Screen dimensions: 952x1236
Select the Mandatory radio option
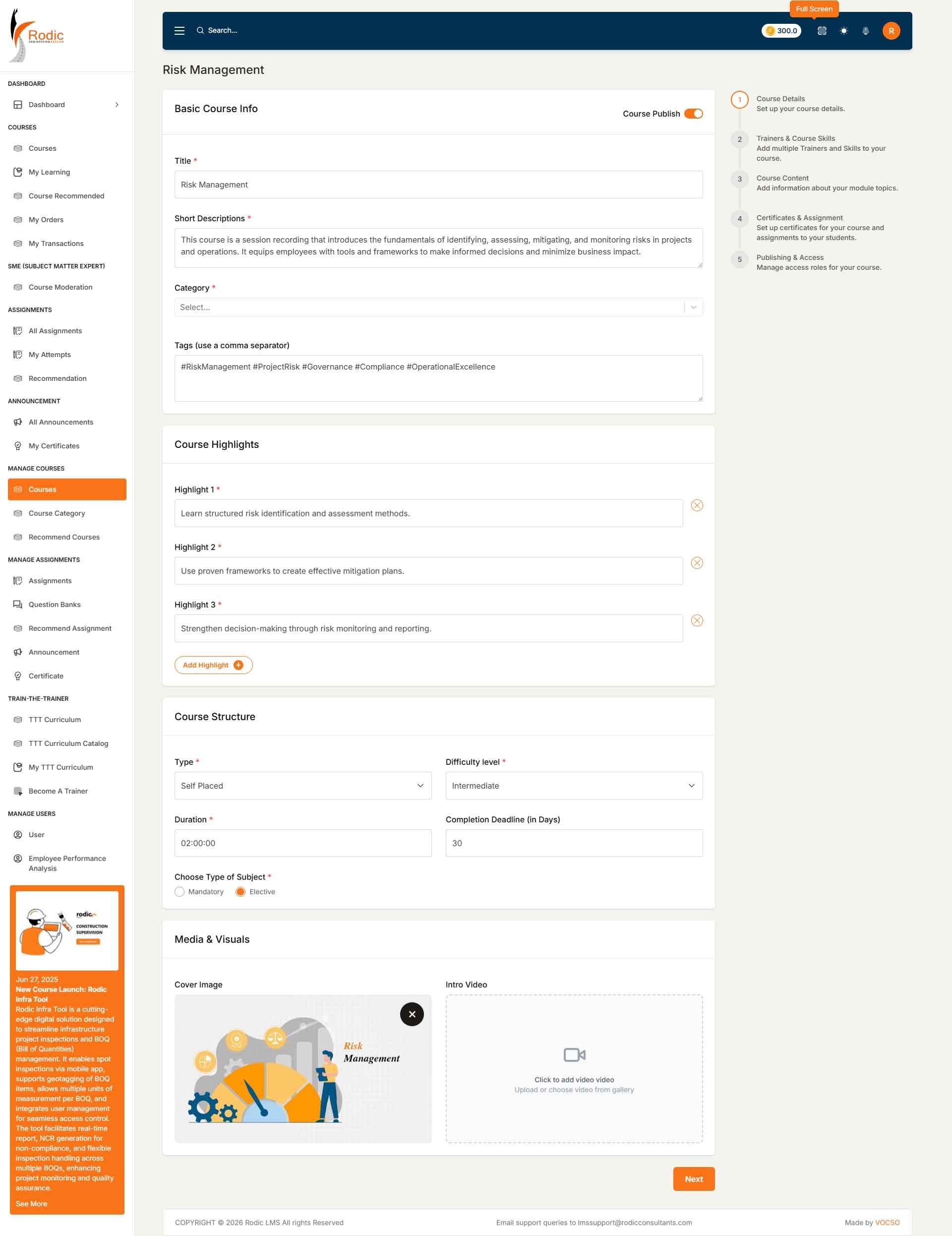179,892
